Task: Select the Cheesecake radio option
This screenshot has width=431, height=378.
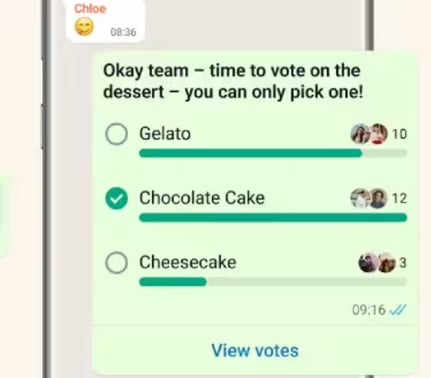Action: pyautogui.click(x=116, y=263)
